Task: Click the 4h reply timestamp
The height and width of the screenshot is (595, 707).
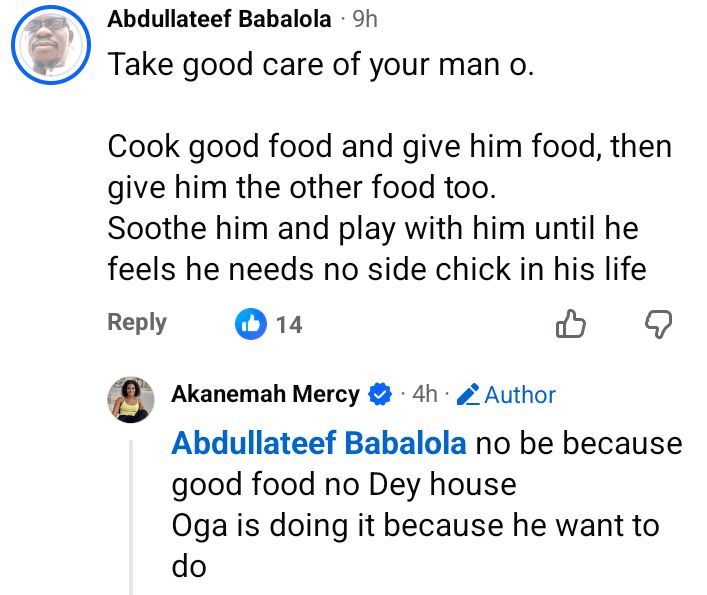Action: pos(425,395)
